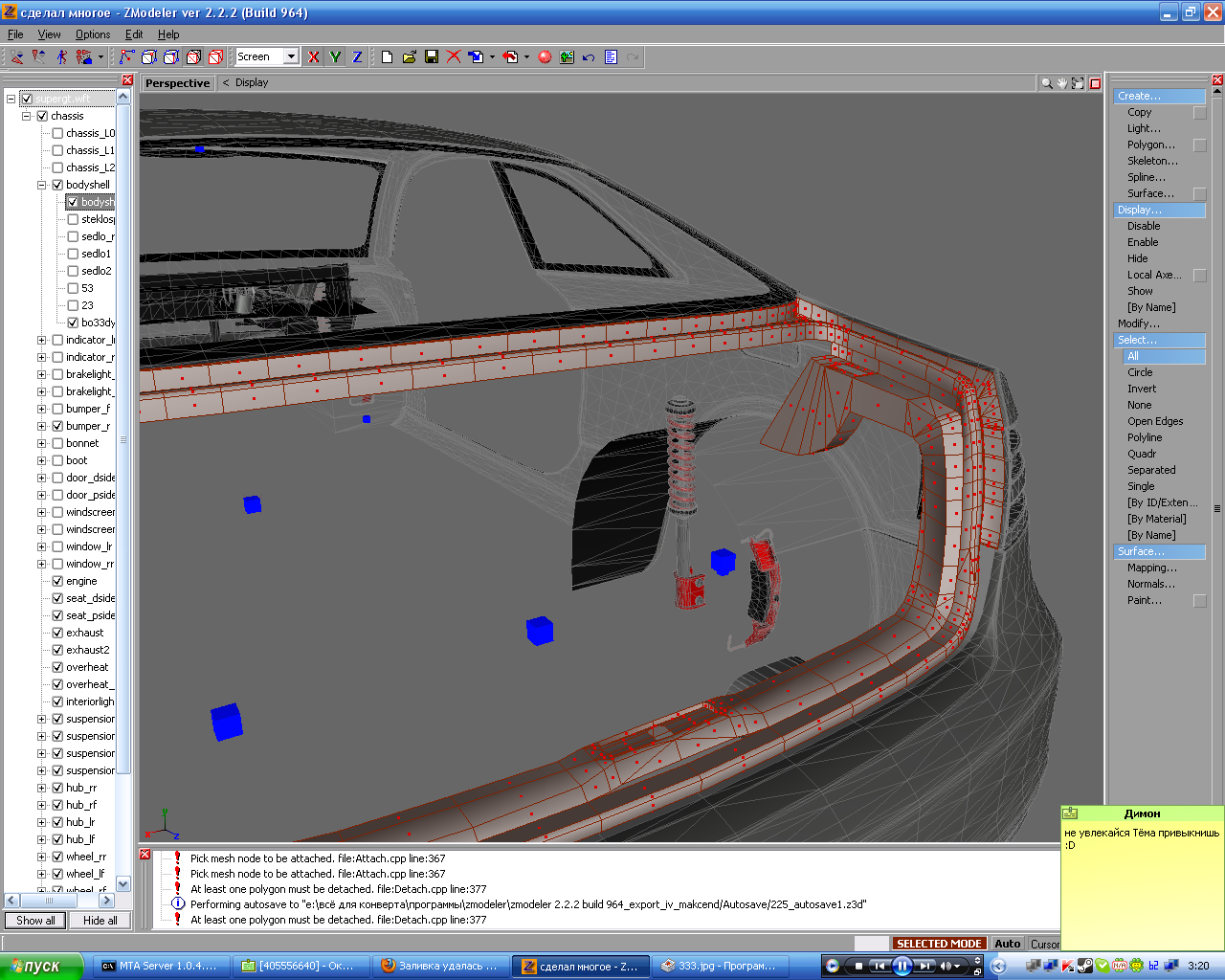Toggle the Z axis constraint button
This screenshot has width=1225, height=980.
(357, 57)
